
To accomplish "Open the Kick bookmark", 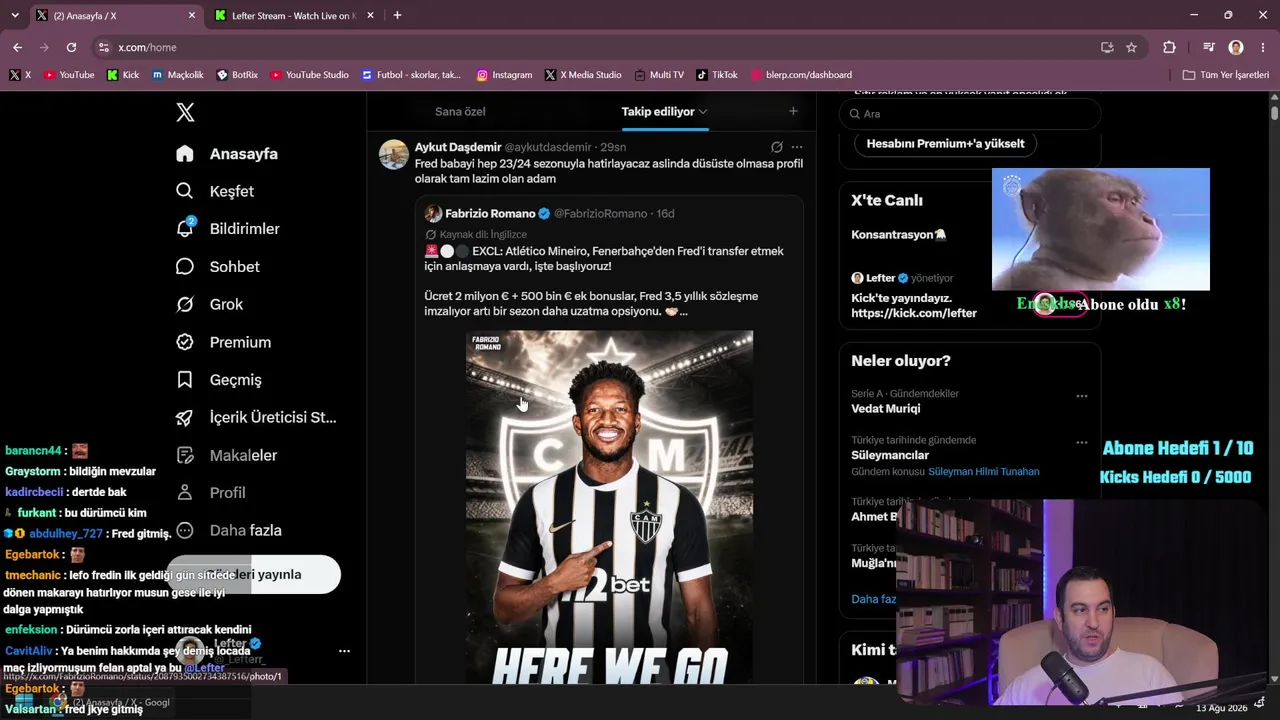I will click(x=123, y=75).
